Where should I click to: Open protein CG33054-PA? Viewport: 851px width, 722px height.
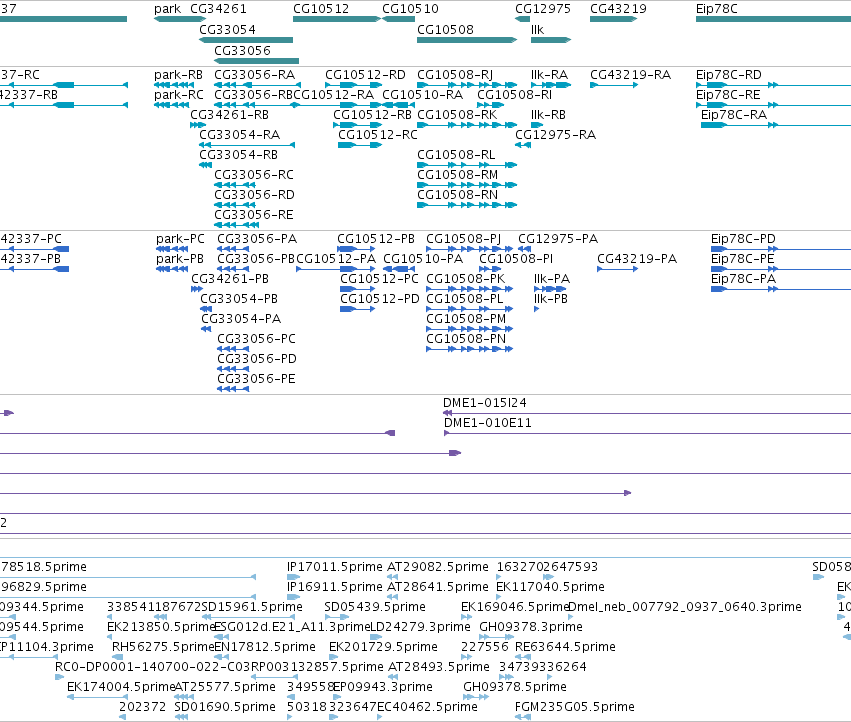point(241,319)
